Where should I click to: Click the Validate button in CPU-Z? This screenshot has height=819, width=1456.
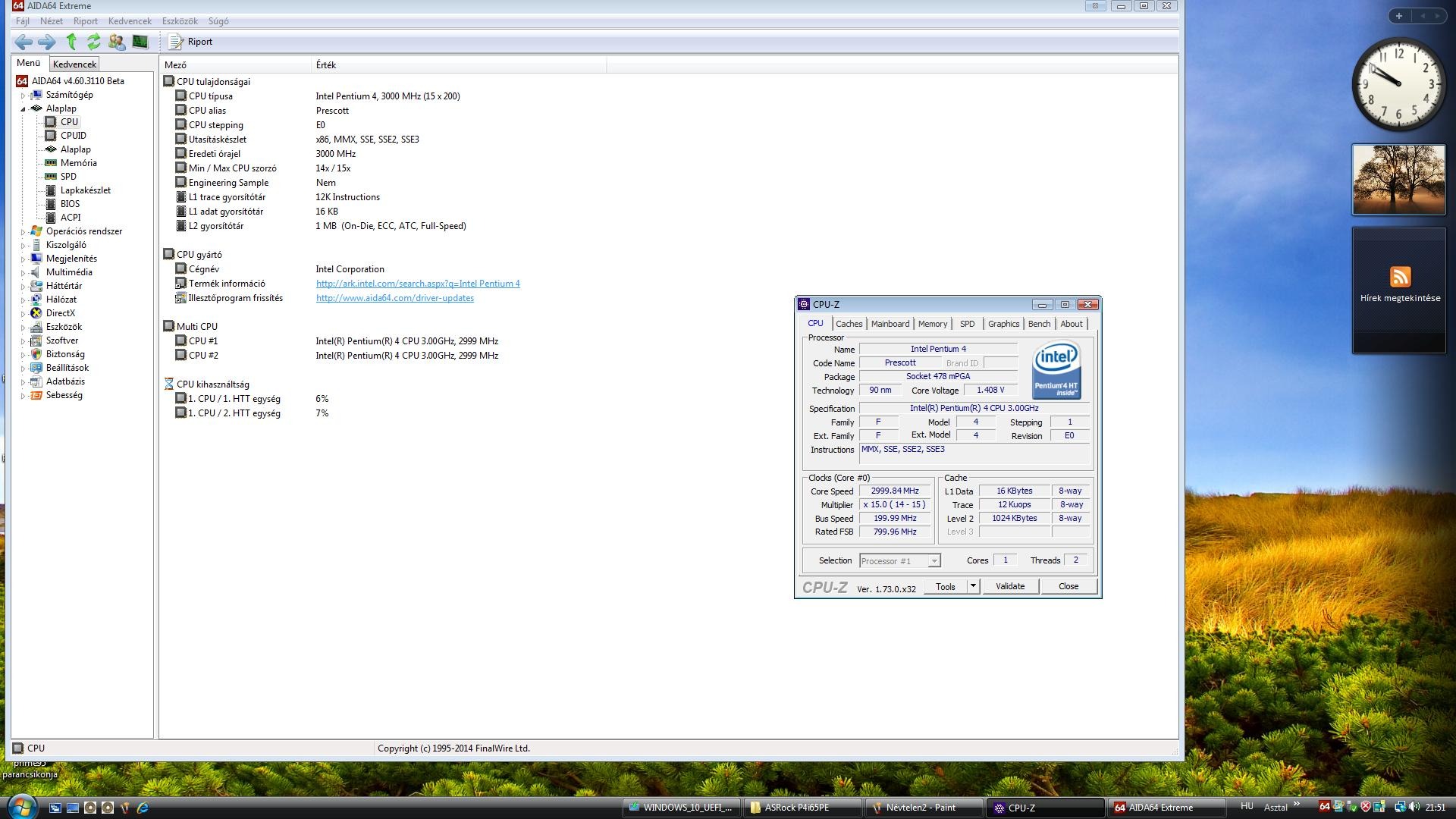coord(1009,586)
